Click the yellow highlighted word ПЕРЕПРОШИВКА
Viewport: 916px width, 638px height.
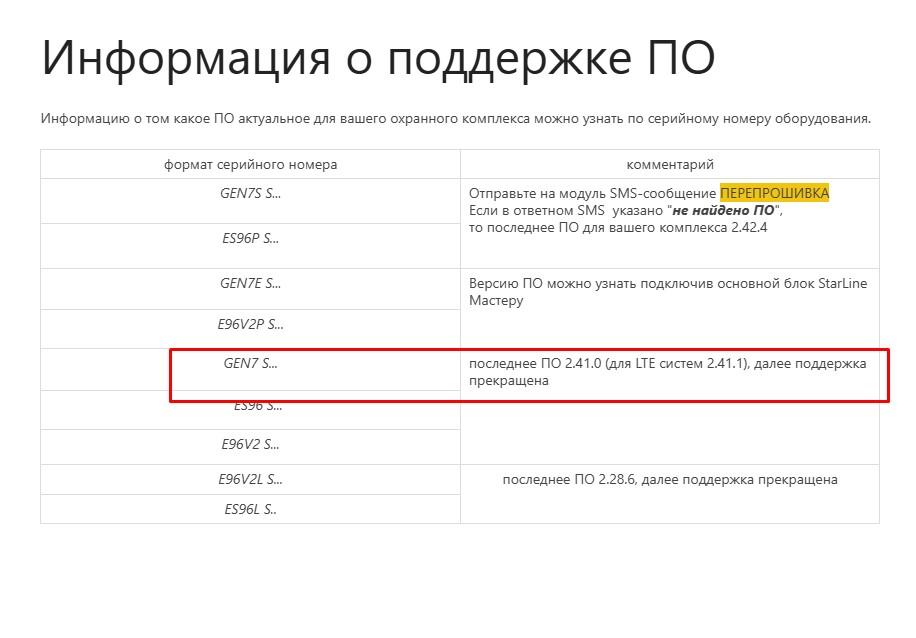(774, 193)
